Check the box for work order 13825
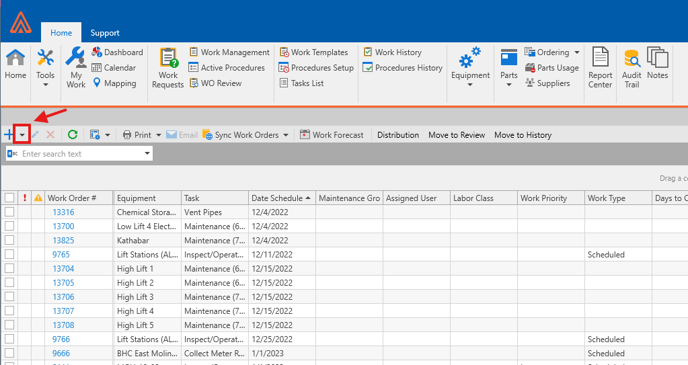The image size is (688, 365). (9, 240)
